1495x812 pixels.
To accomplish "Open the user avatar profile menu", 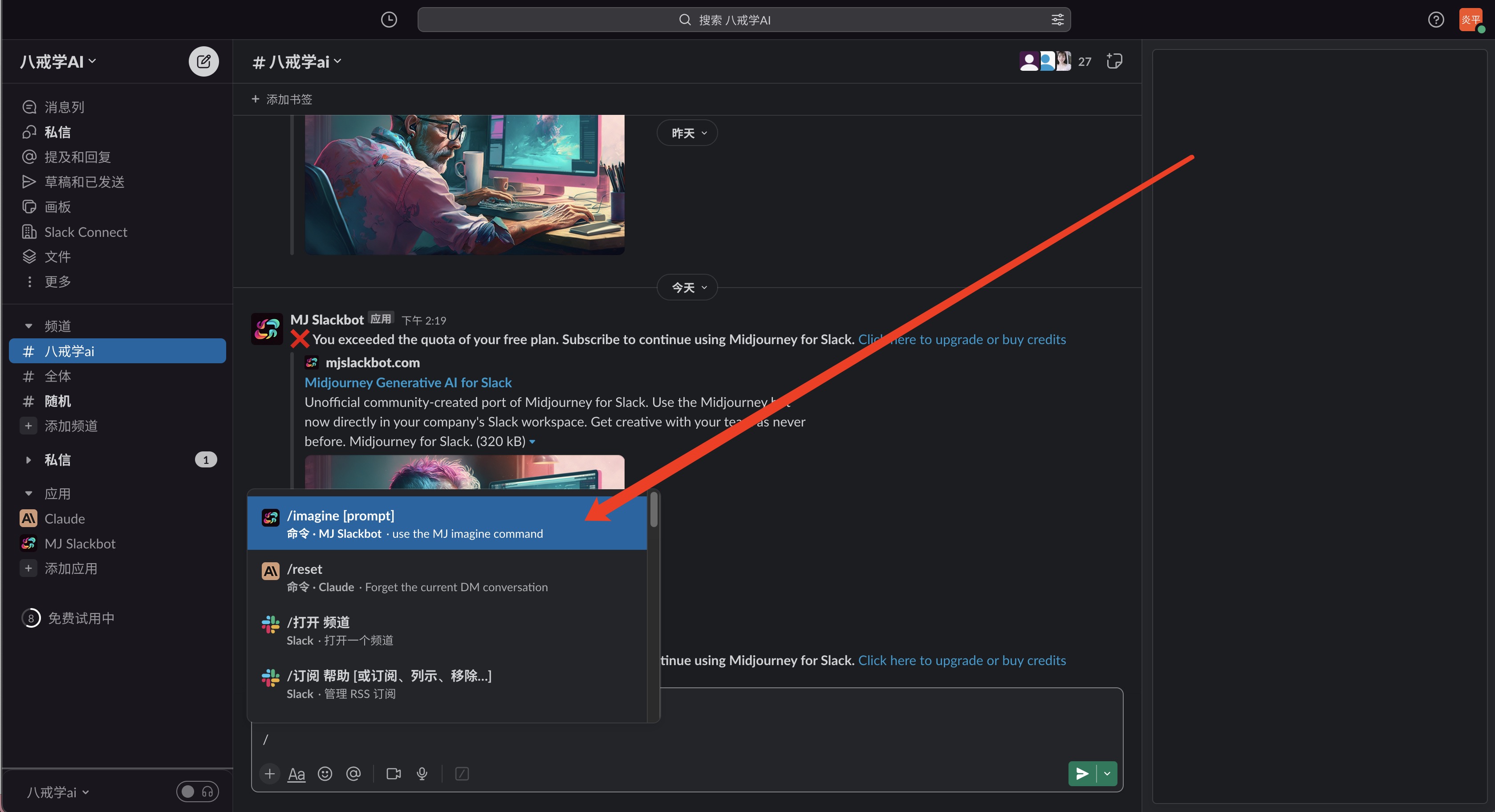I will [x=1471, y=20].
